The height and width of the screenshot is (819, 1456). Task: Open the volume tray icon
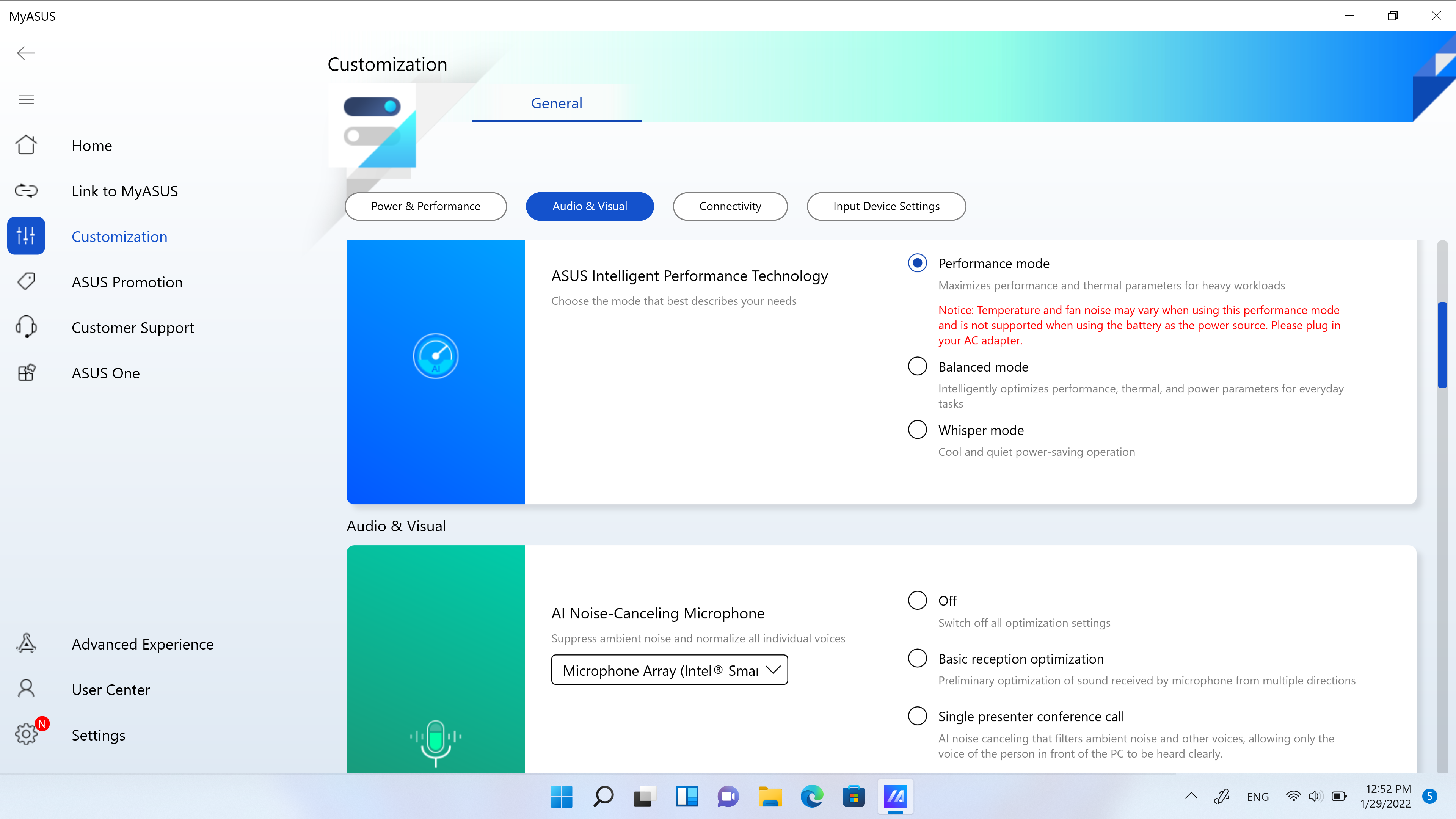[1315, 796]
